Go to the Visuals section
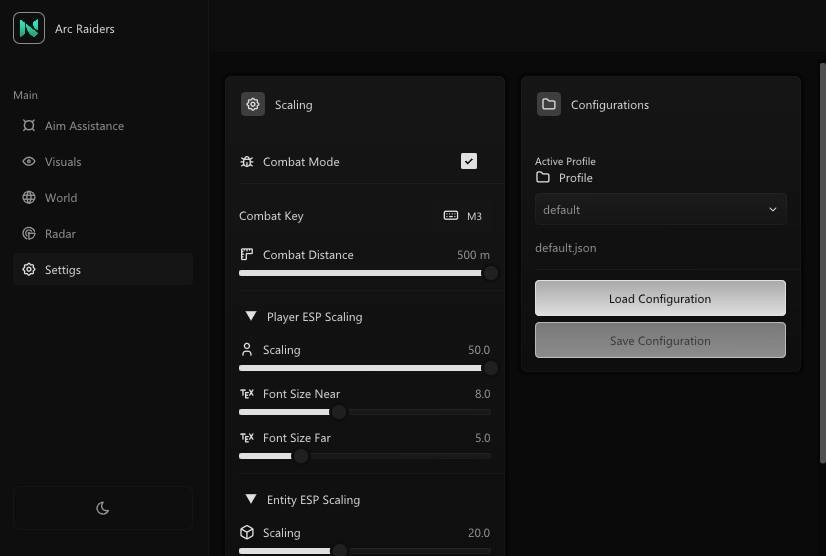826x556 pixels. pos(63,162)
